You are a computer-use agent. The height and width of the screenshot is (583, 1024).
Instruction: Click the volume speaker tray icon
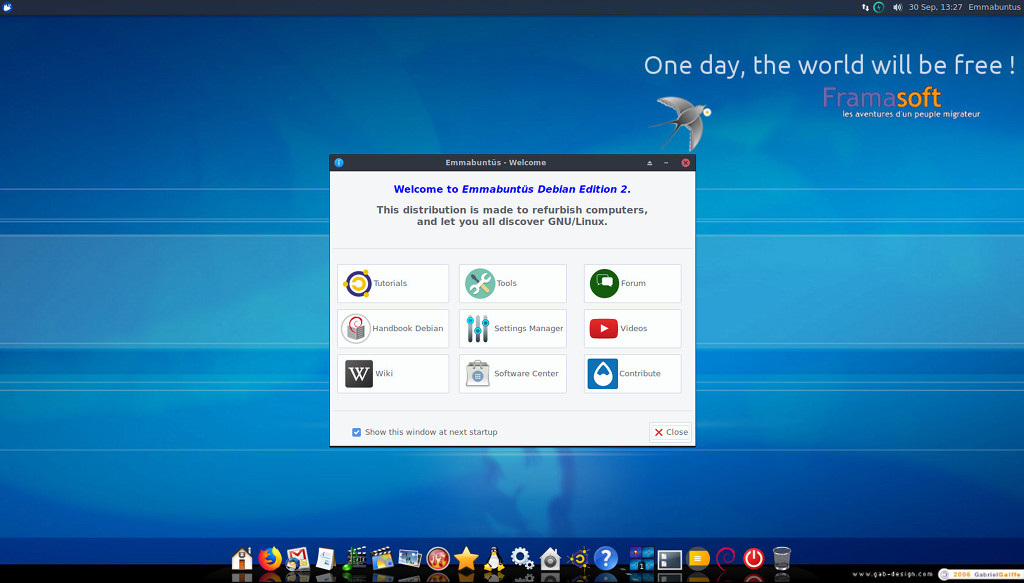[x=897, y=7]
